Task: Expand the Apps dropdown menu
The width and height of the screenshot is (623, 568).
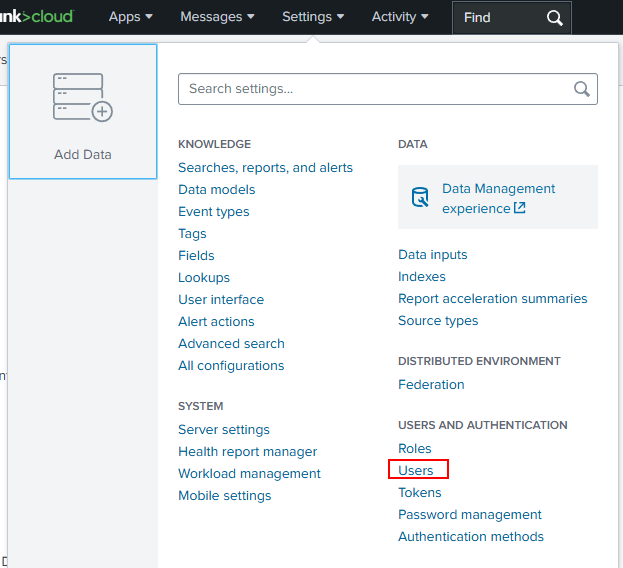Action: pyautogui.click(x=131, y=17)
